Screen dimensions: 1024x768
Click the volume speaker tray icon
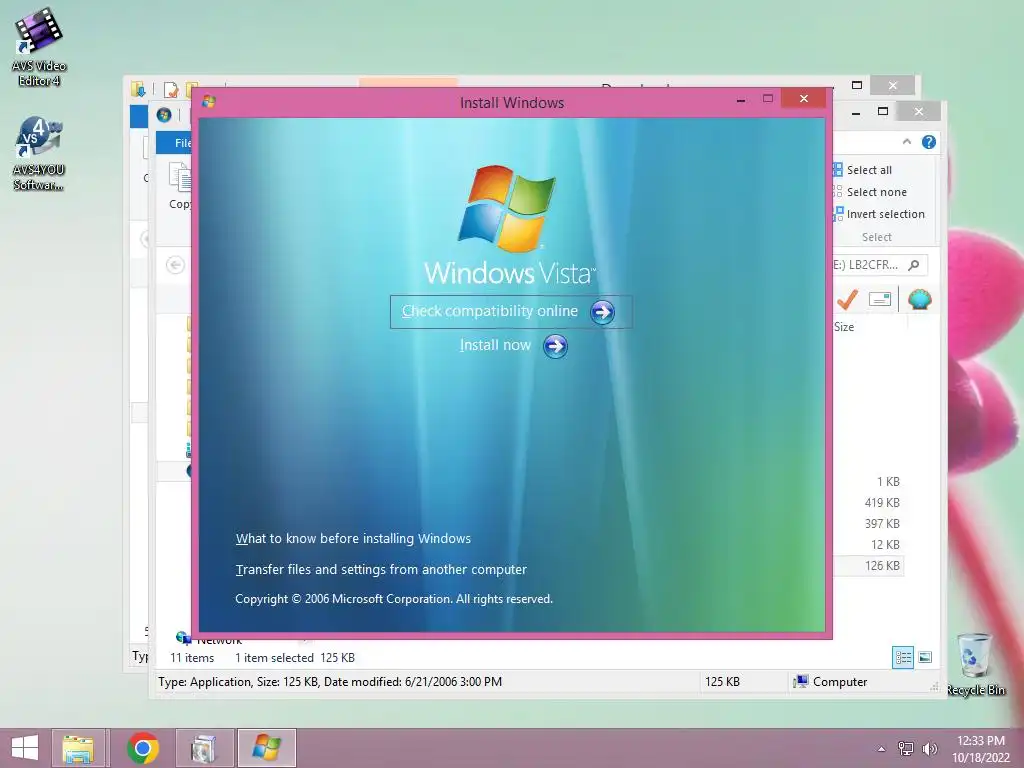[x=929, y=748]
